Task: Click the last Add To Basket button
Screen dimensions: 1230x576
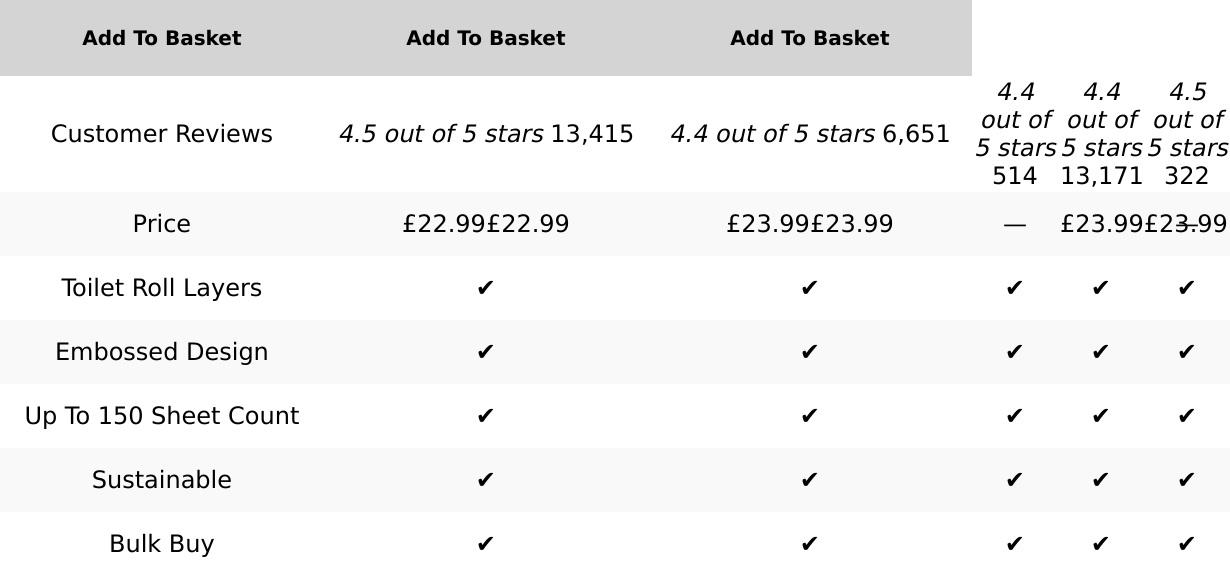Action: coord(809,38)
